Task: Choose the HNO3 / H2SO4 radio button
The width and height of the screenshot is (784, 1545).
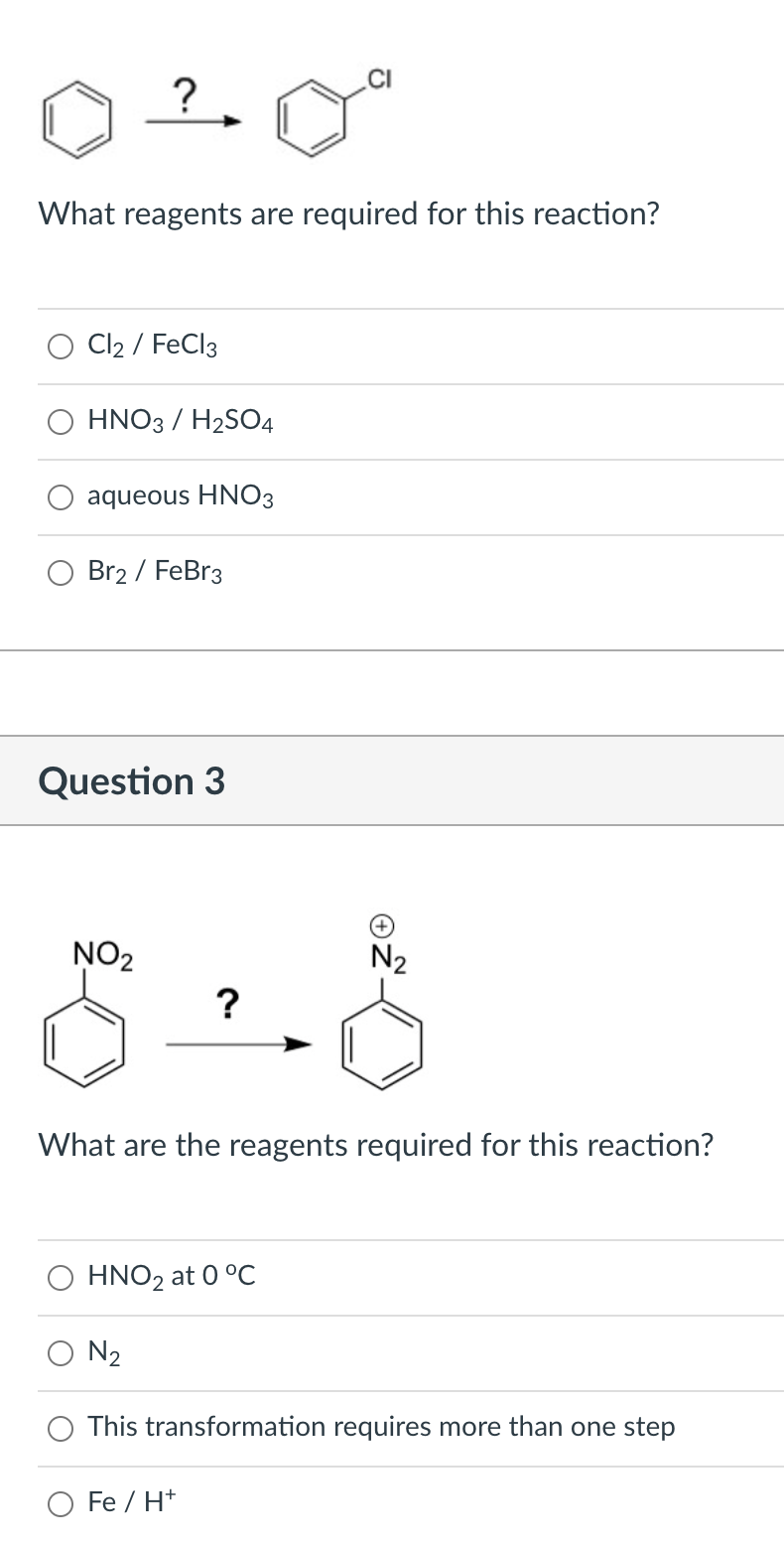Action: click(60, 422)
